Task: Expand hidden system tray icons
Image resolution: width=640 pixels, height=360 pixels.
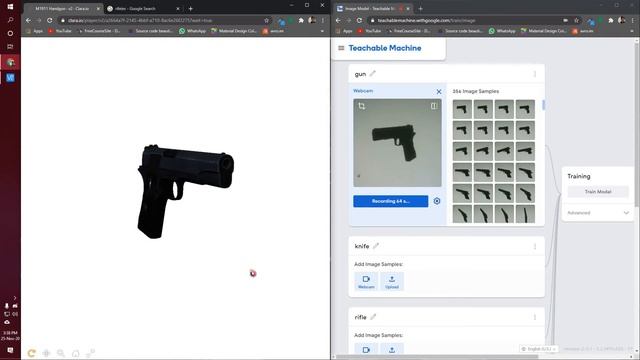Action: 15,298
